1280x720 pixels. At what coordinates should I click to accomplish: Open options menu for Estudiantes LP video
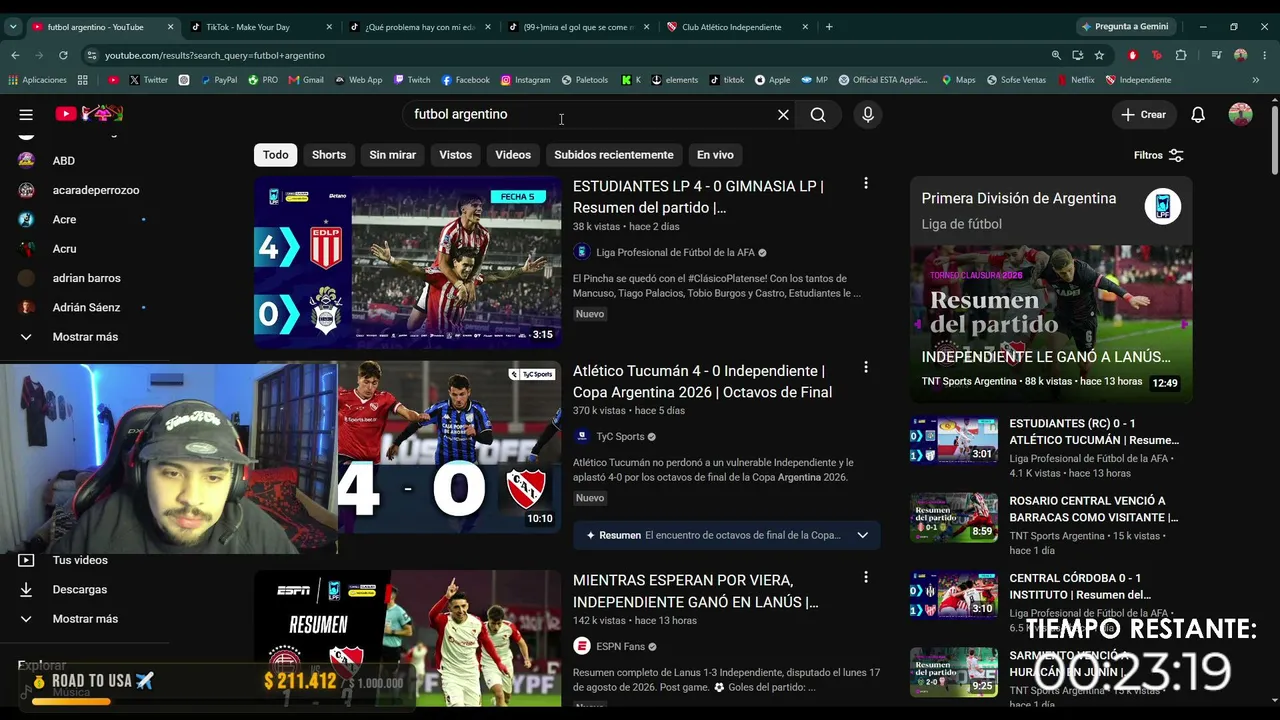[866, 183]
